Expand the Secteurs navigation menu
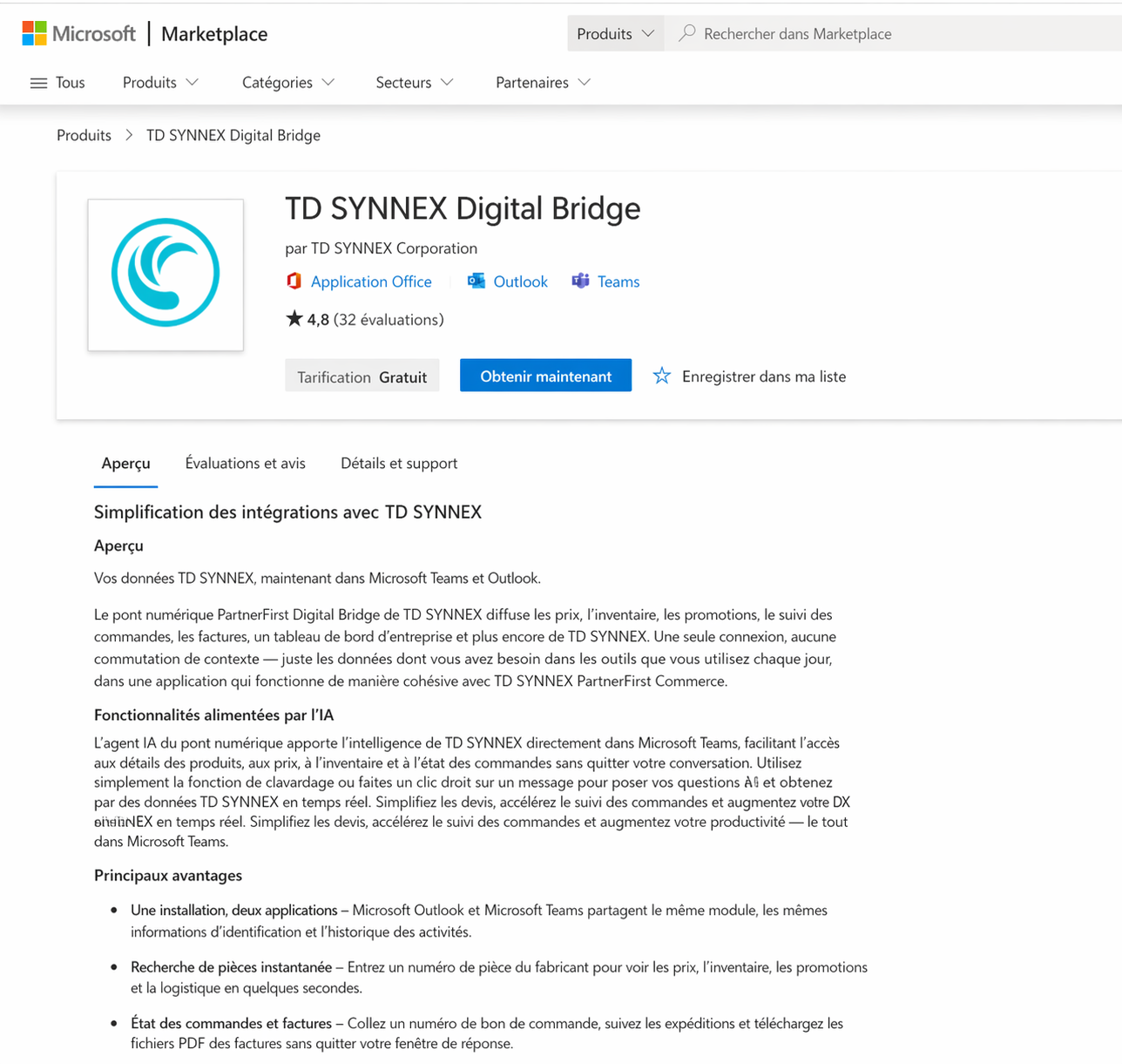The width and height of the screenshot is (1122, 1064). (415, 82)
